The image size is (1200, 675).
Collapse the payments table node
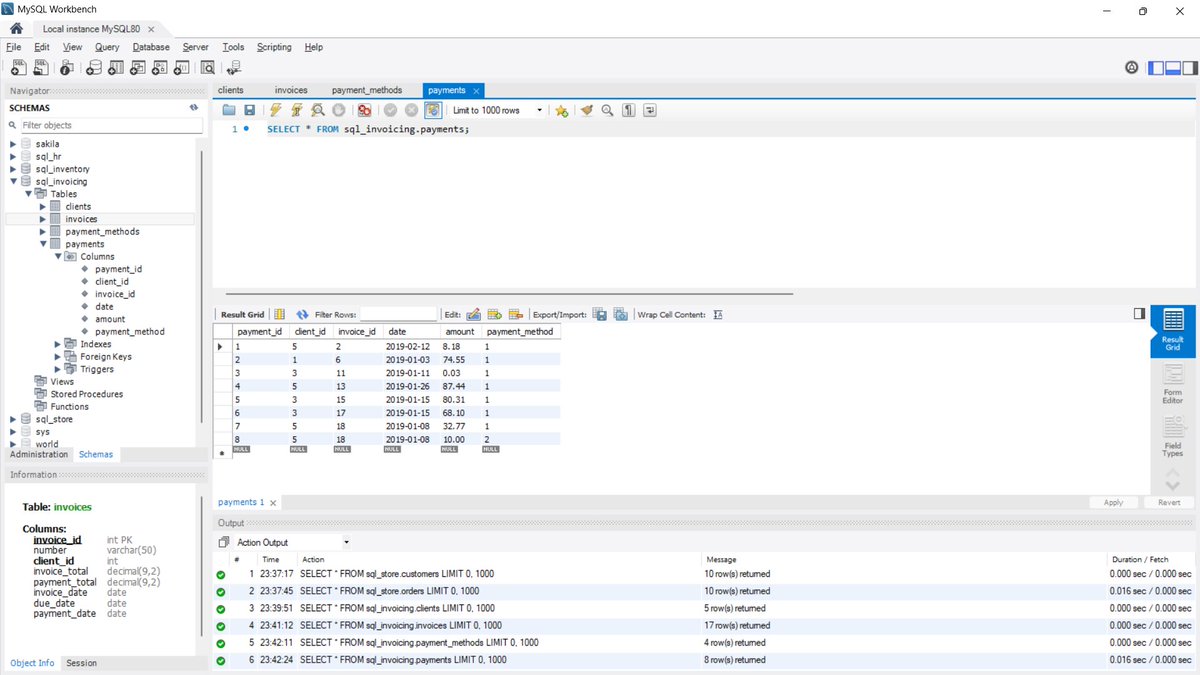pos(43,244)
